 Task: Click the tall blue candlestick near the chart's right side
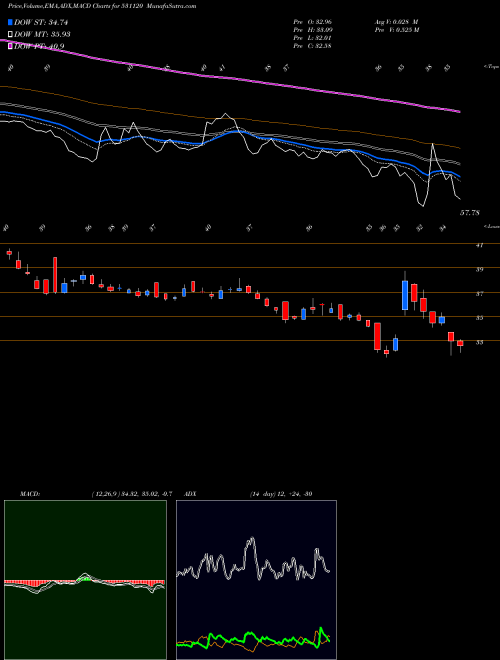click(405, 295)
